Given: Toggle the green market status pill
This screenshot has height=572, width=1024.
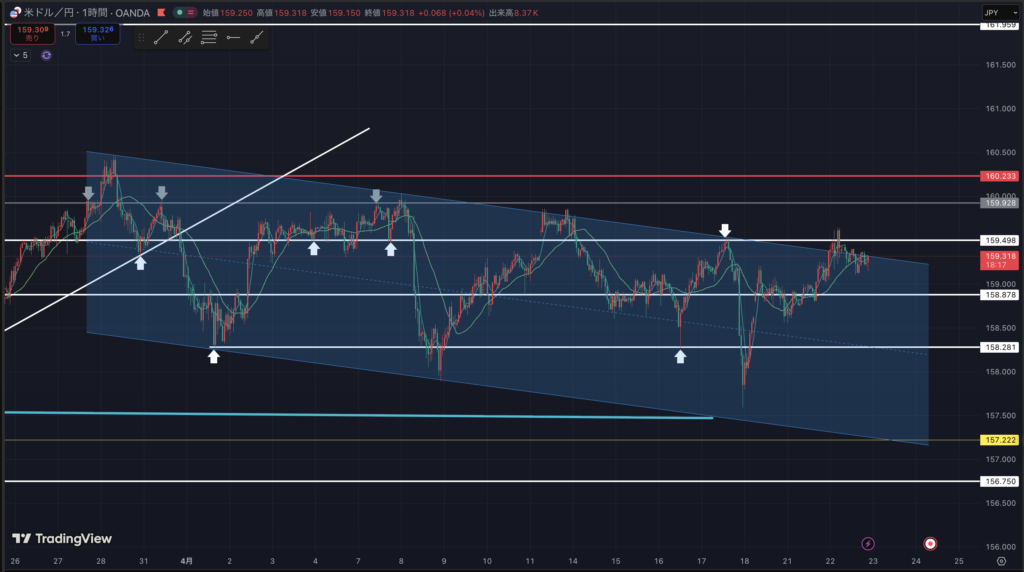Looking at the screenshot, I should tap(181, 14).
